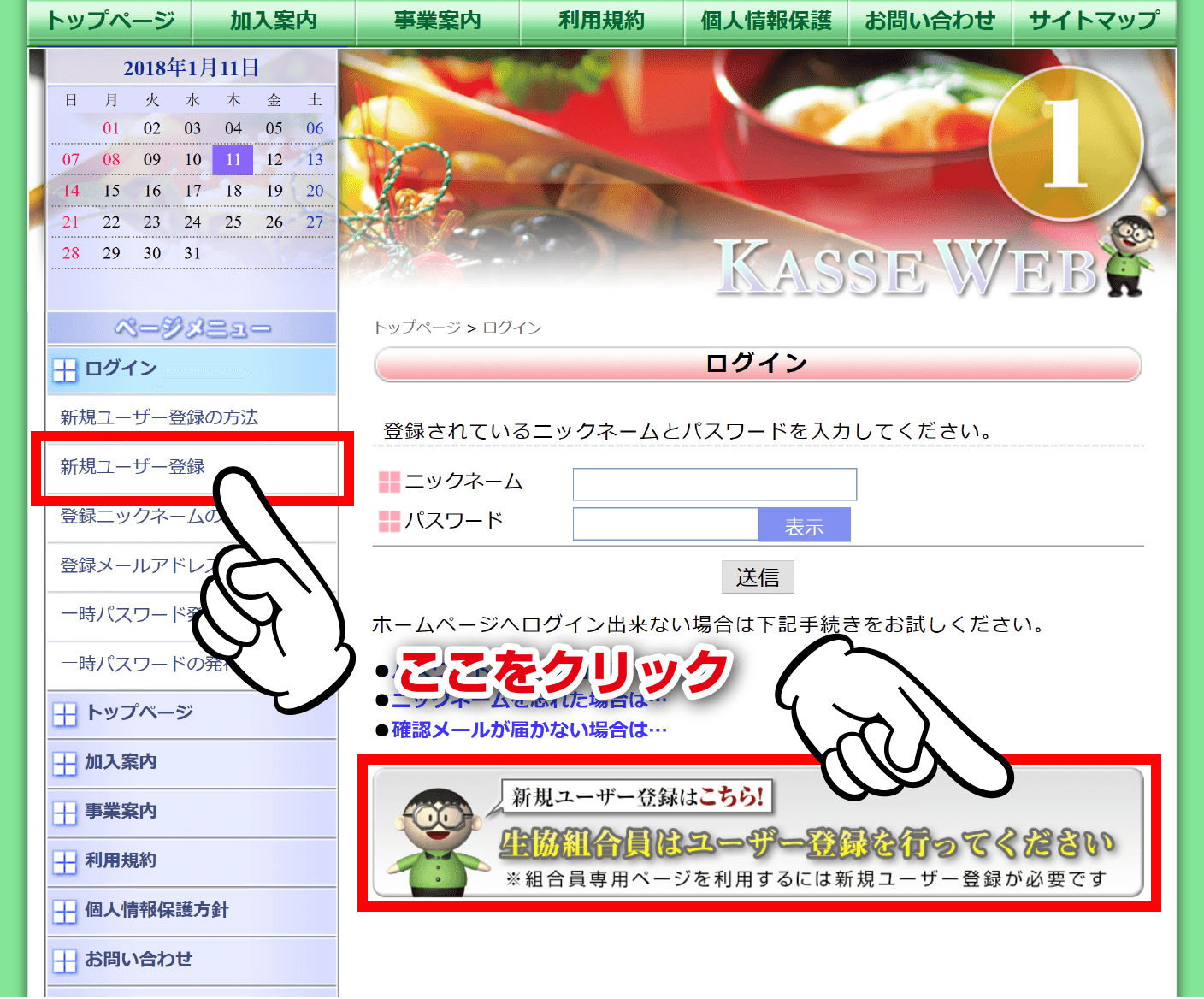Select the ログイン sidebar menu item
This screenshot has width=1204, height=999.
(x=192, y=369)
